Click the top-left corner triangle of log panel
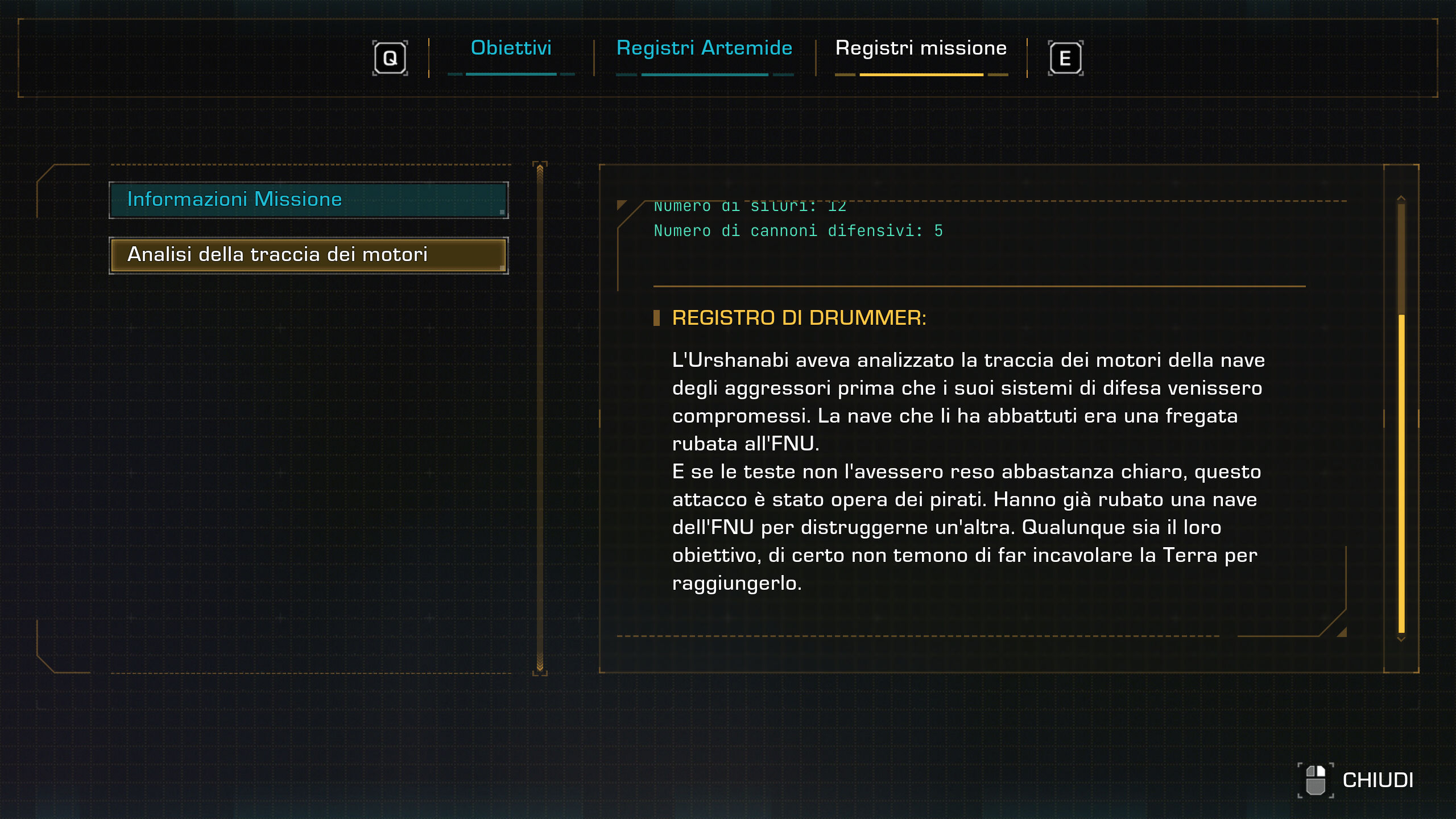This screenshot has width=1456, height=819. [x=621, y=205]
